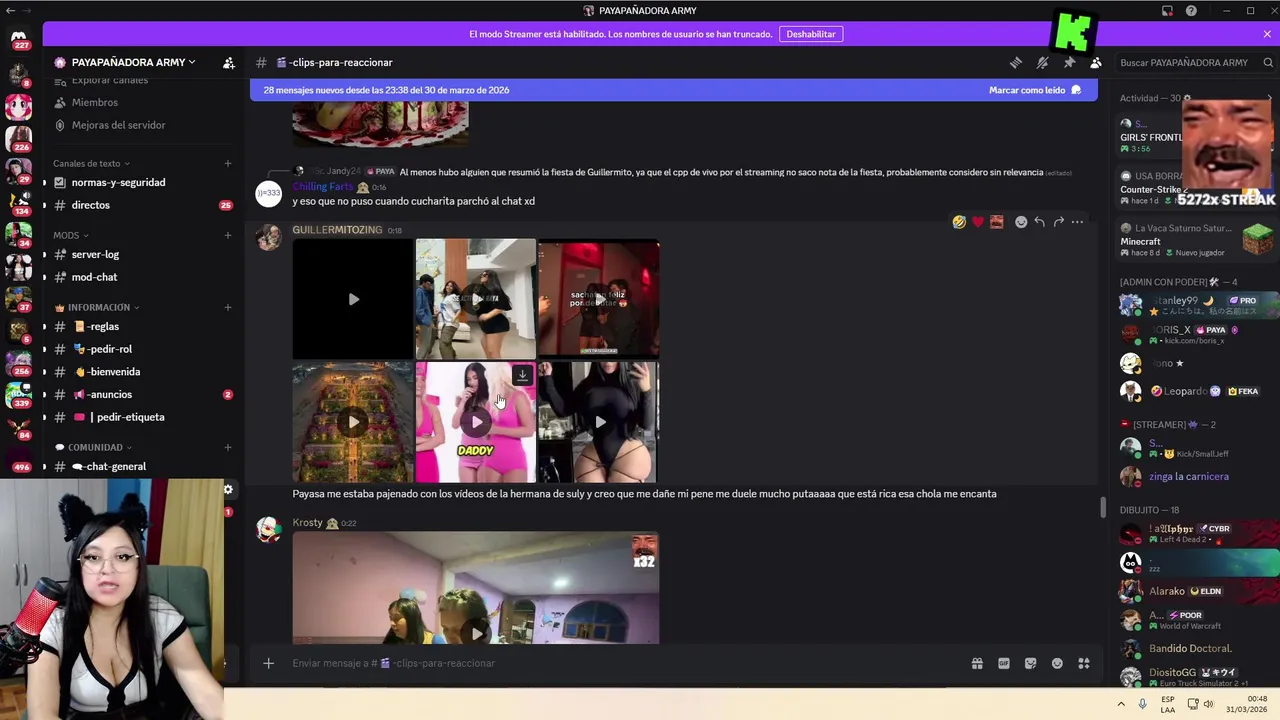
Task: Open the sticker picker
Action: coord(1031,663)
